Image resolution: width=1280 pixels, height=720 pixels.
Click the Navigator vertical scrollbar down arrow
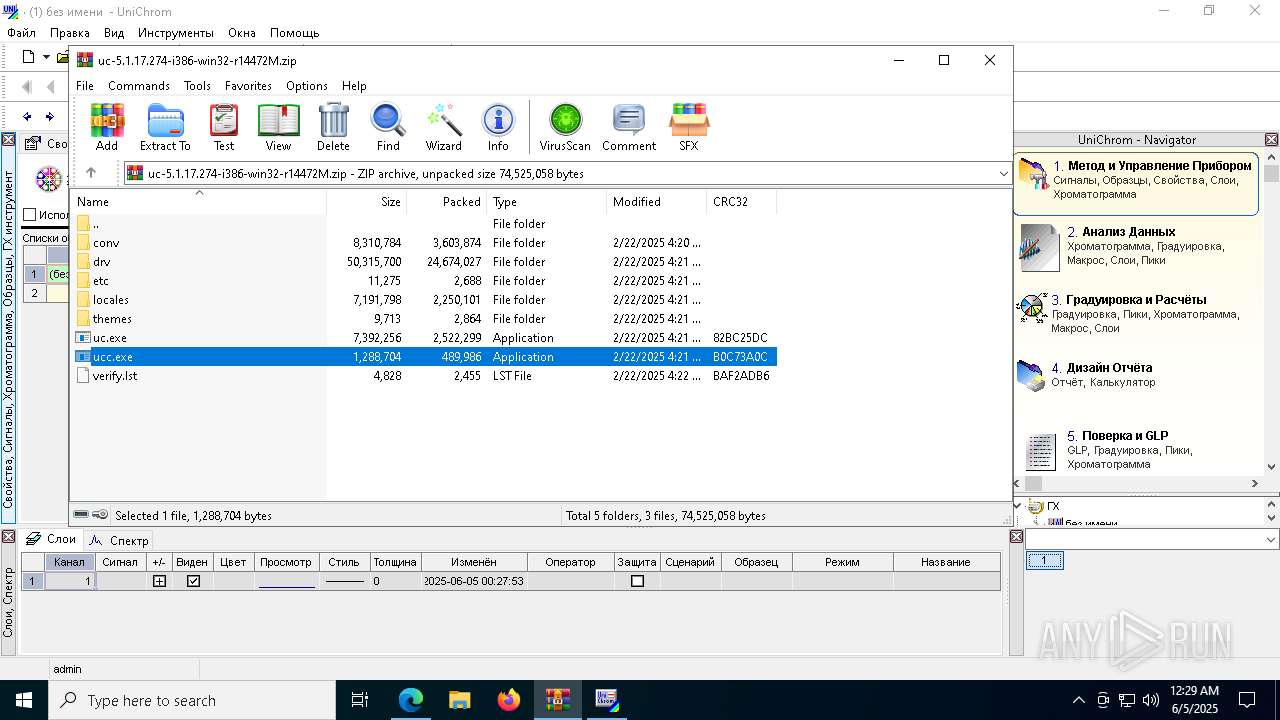1271,466
